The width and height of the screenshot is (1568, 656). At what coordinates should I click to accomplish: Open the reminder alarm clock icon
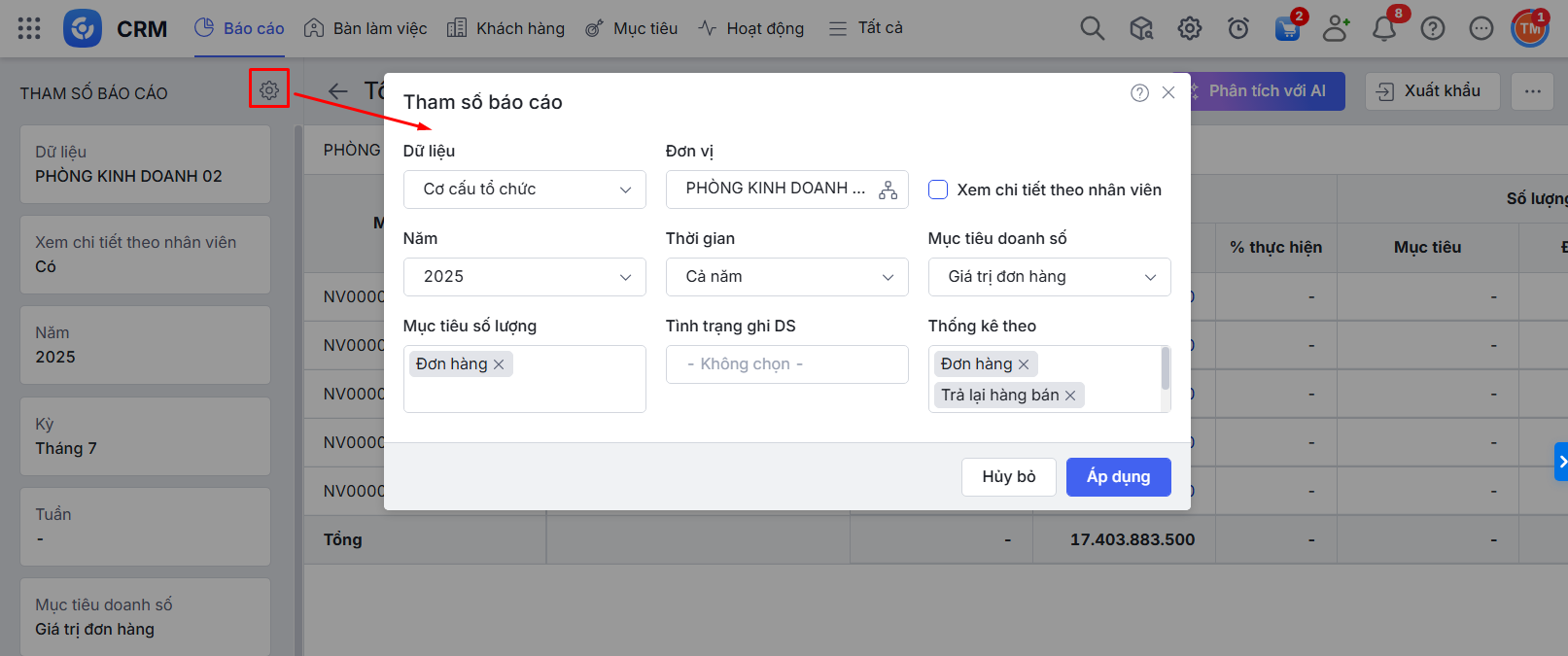coord(1238,28)
